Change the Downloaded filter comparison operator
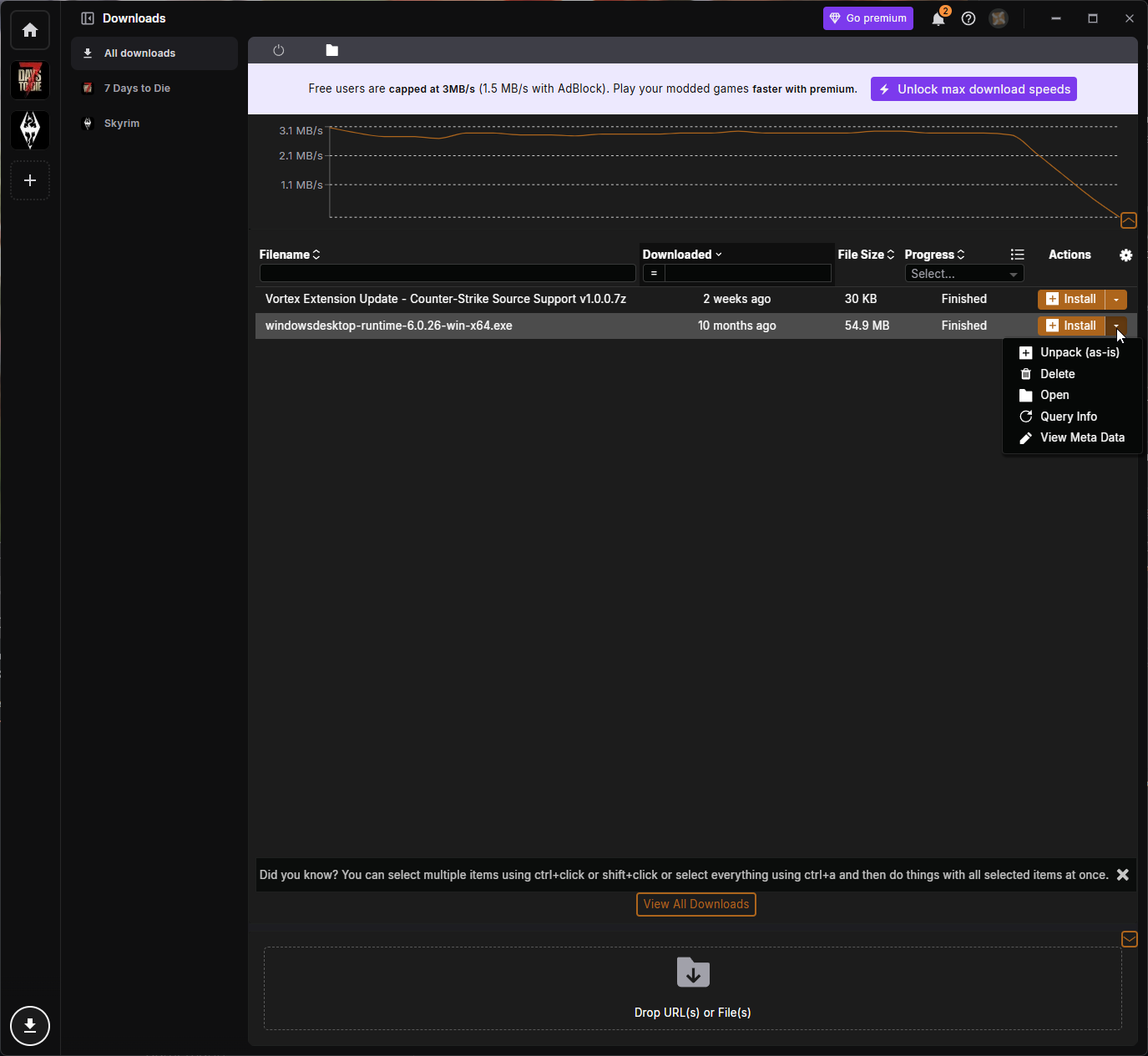Screen dimensions: 1148x1056 tap(654, 274)
